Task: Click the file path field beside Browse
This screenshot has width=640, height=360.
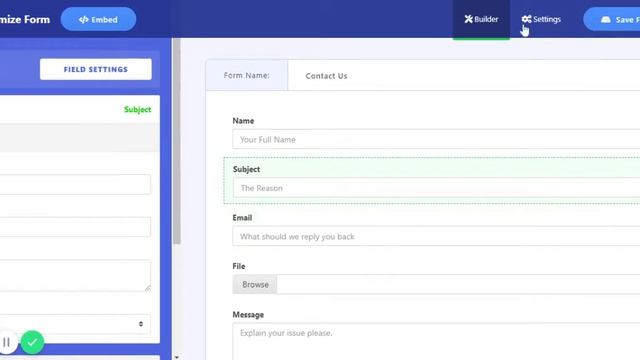Action: [458, 284]
